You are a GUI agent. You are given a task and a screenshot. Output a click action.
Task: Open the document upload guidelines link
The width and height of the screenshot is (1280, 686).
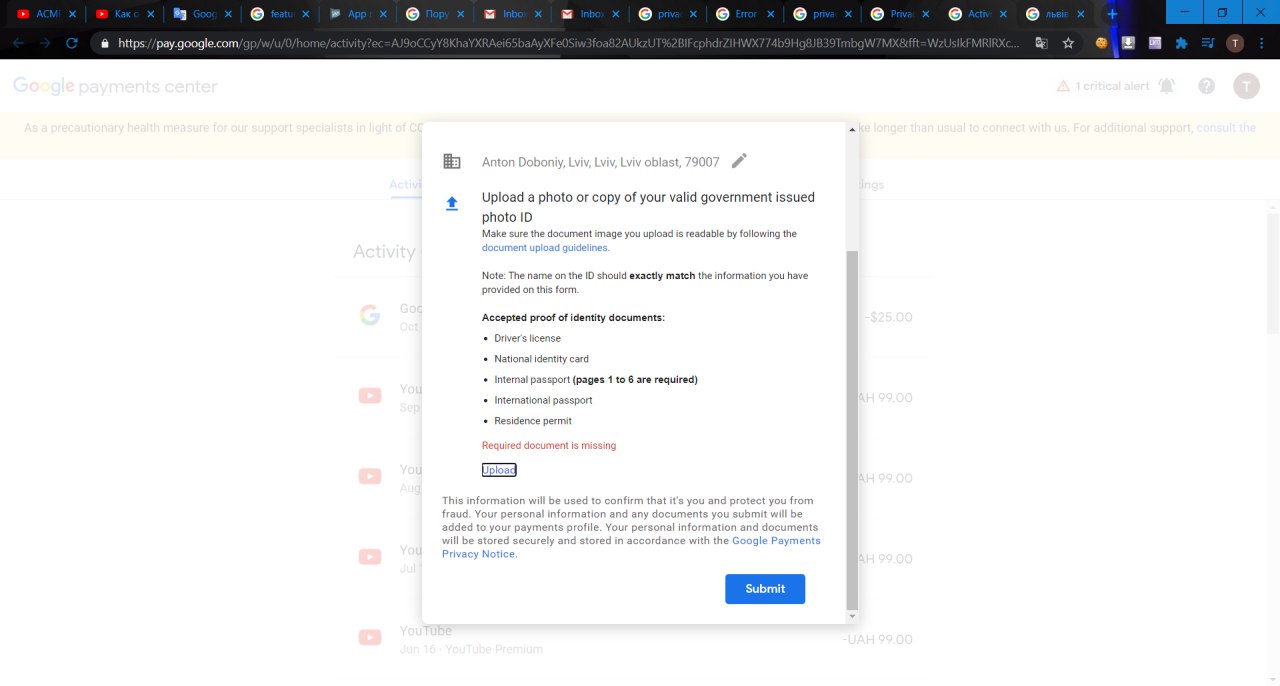click(545, 248)
